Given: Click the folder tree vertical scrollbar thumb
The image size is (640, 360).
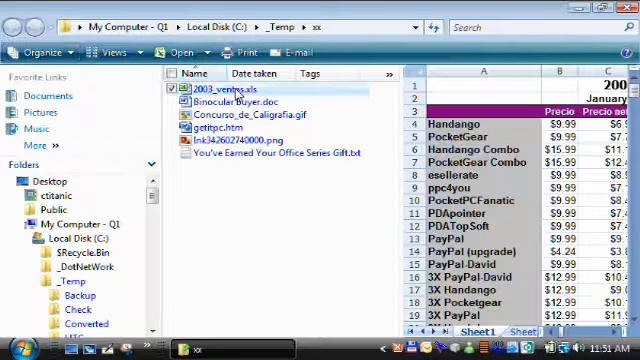Looking at the screenshot, I should tap(152, 196).
